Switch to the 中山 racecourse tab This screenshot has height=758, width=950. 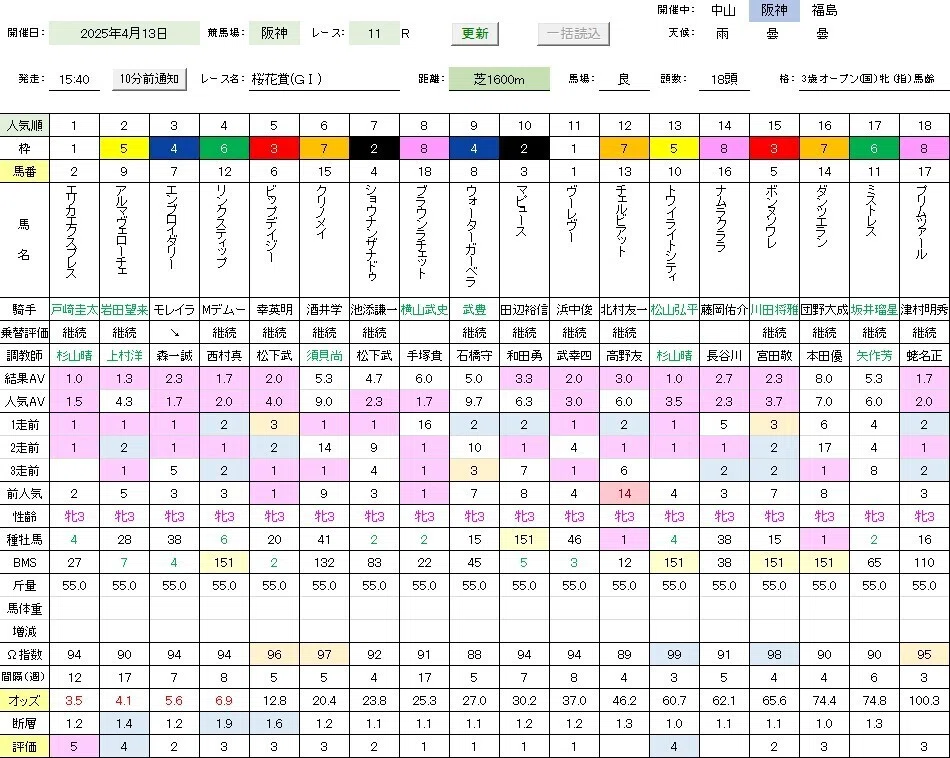[x=723, y=10]
